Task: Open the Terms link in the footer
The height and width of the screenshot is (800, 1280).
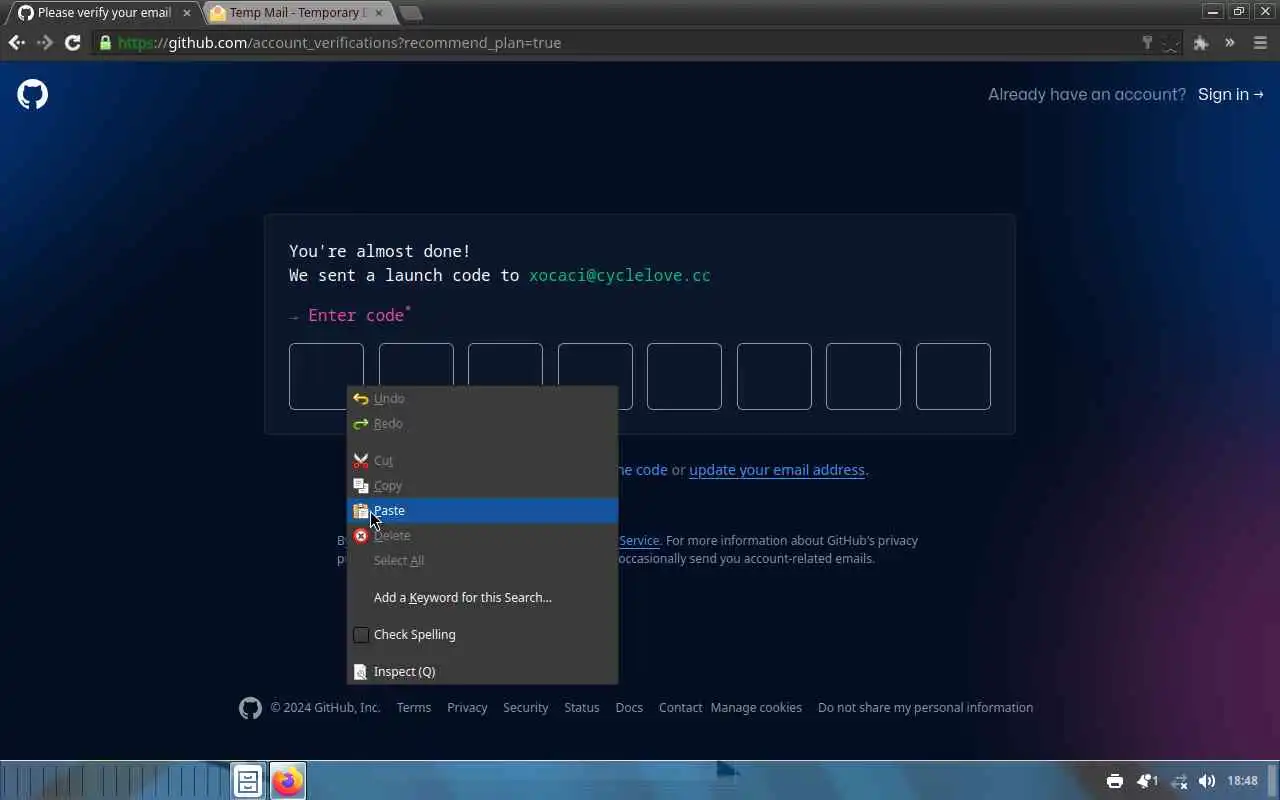Action: [414, 708]
